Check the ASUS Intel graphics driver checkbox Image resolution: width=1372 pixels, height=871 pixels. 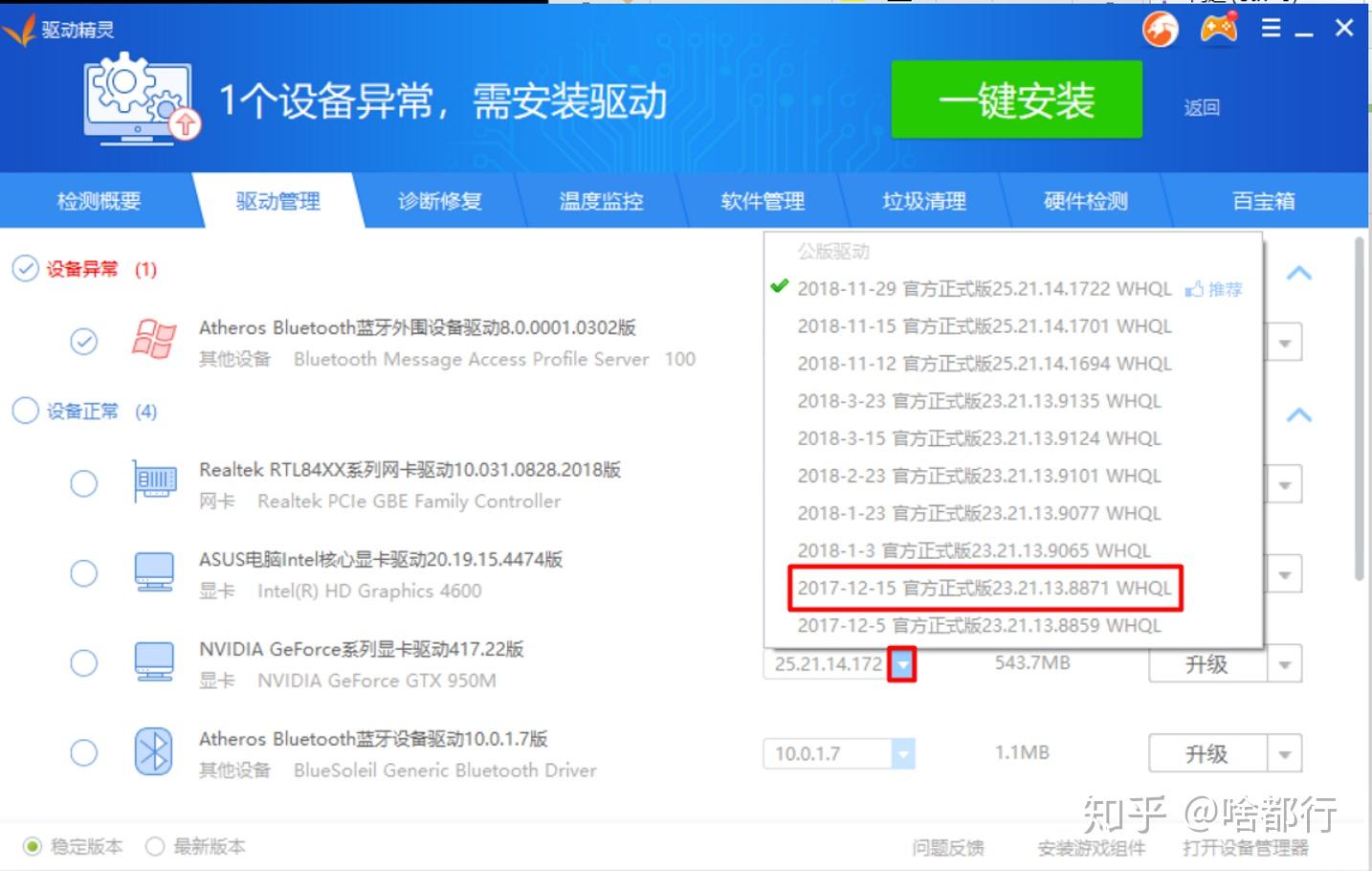(84, 573)
